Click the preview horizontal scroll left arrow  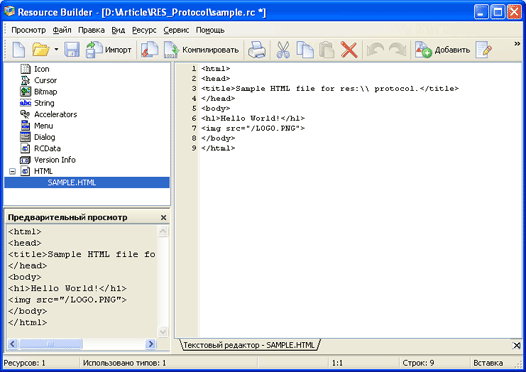point(13,344)
